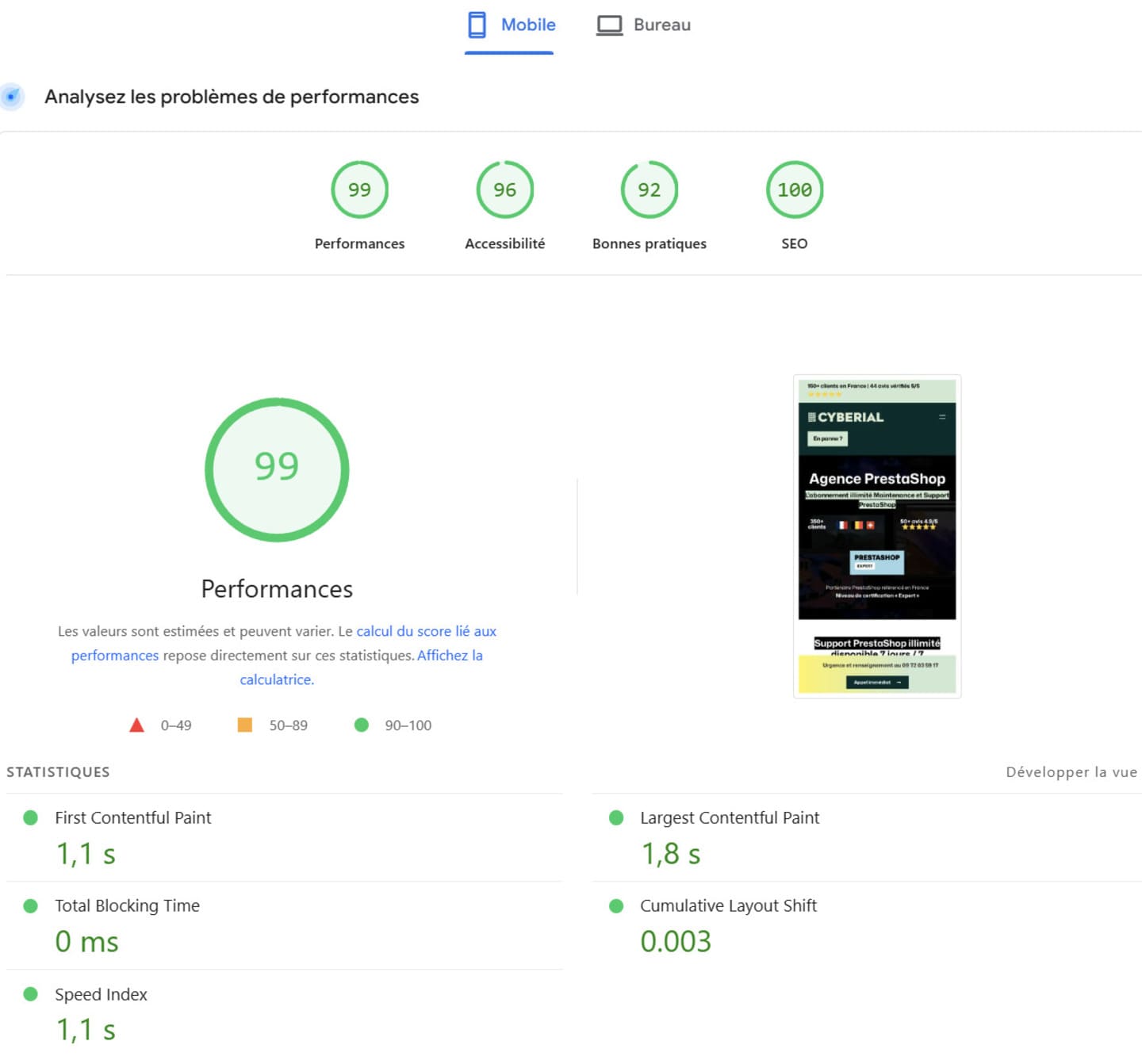Click the large 99 performance circle

pos(277,469)
